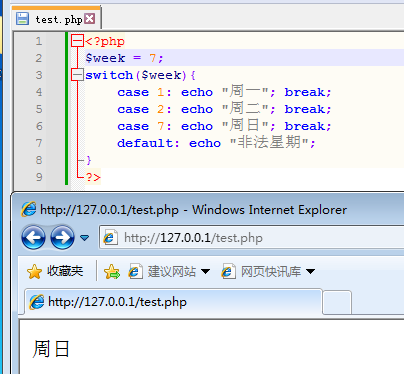Click line number 1 in editor margin

39,41
